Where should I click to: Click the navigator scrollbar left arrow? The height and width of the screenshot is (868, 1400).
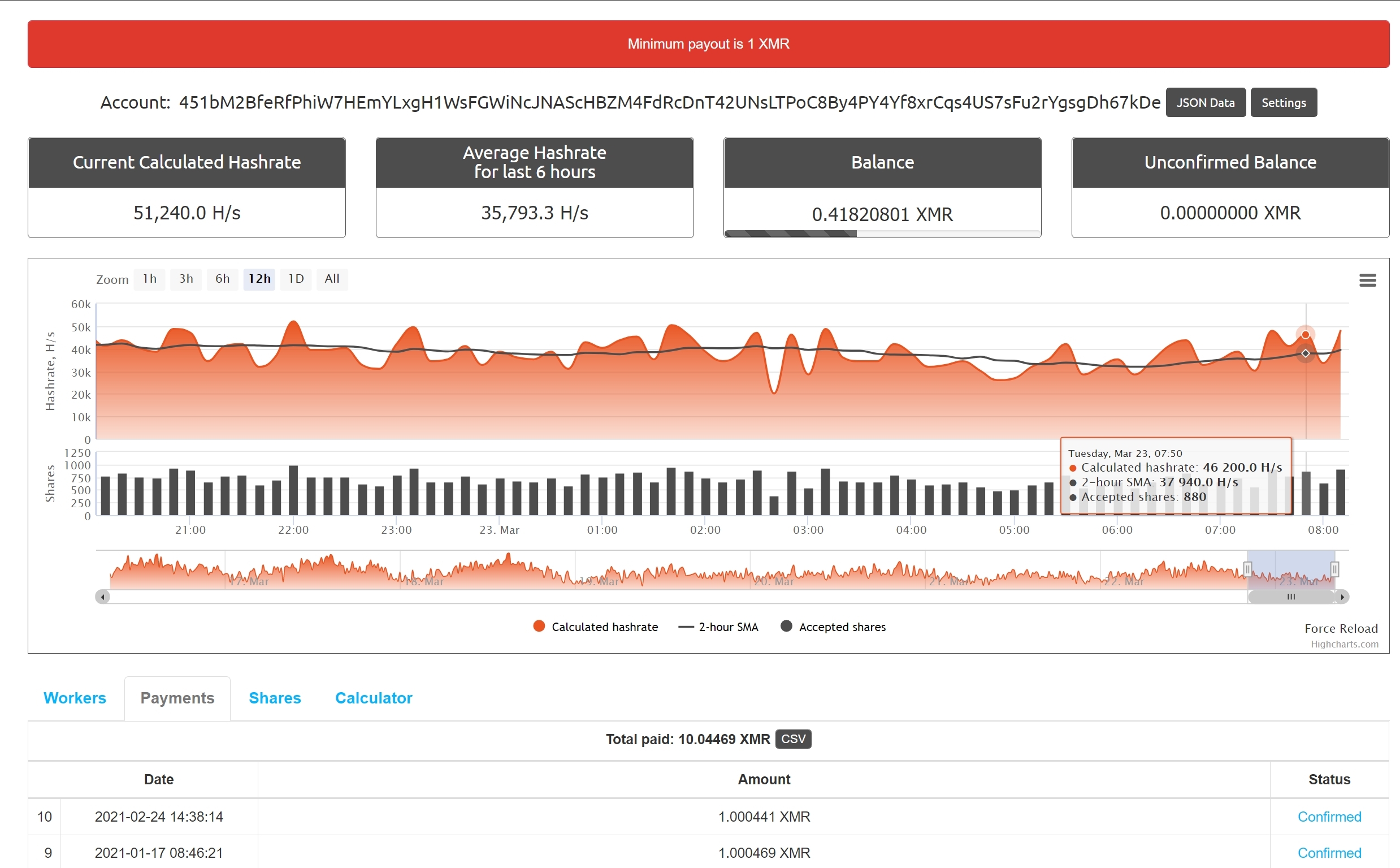103,597
